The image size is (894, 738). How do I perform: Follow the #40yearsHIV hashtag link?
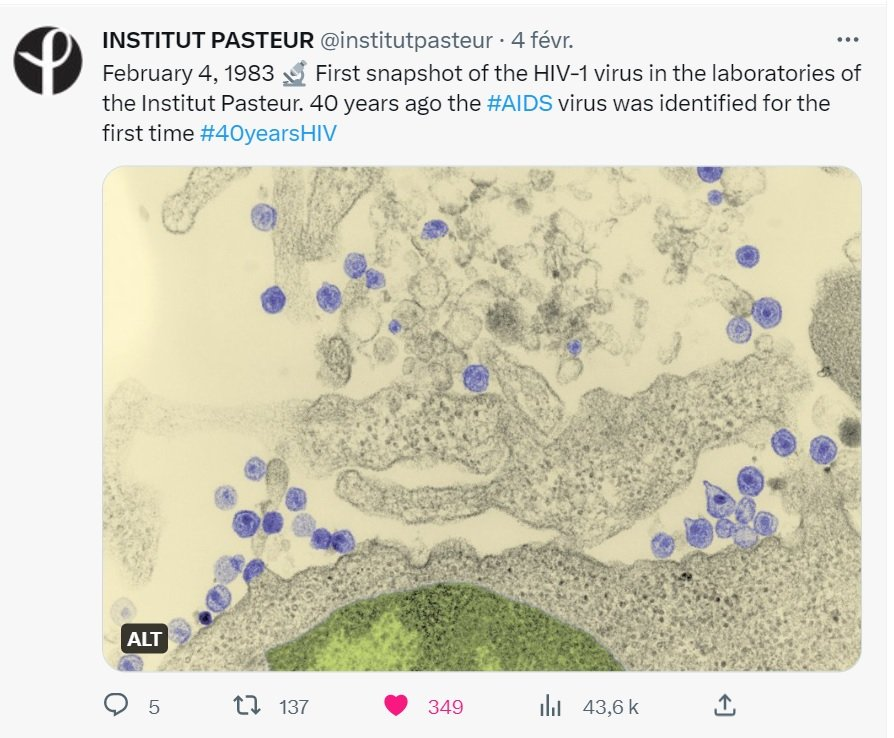(x=268, y=133)
